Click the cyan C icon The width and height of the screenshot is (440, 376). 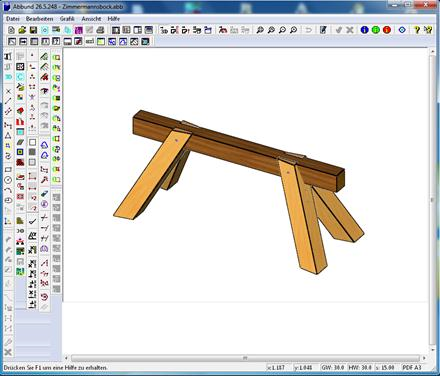coord(20,77)
